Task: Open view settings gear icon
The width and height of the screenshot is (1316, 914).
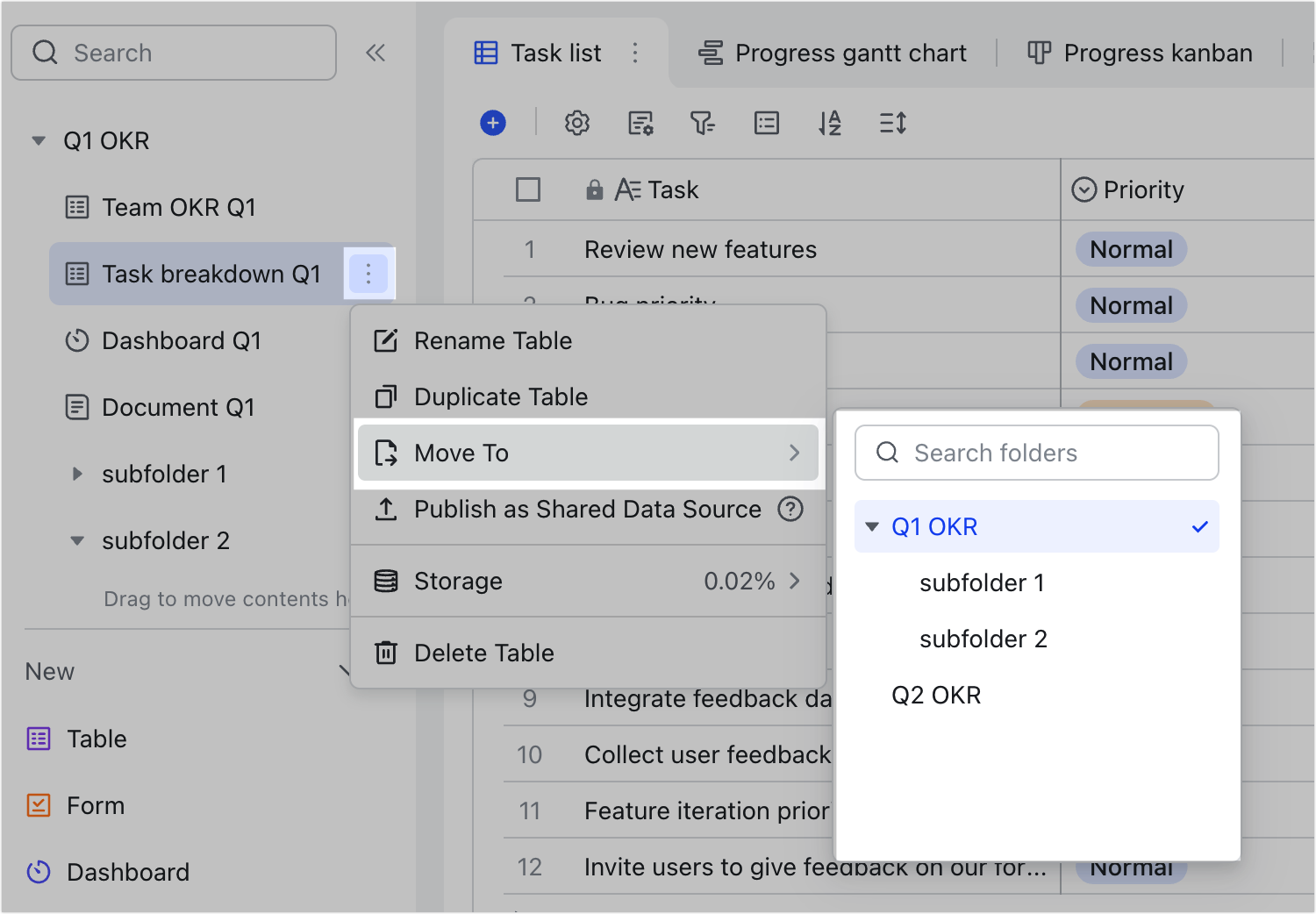Action: (576, 123)
